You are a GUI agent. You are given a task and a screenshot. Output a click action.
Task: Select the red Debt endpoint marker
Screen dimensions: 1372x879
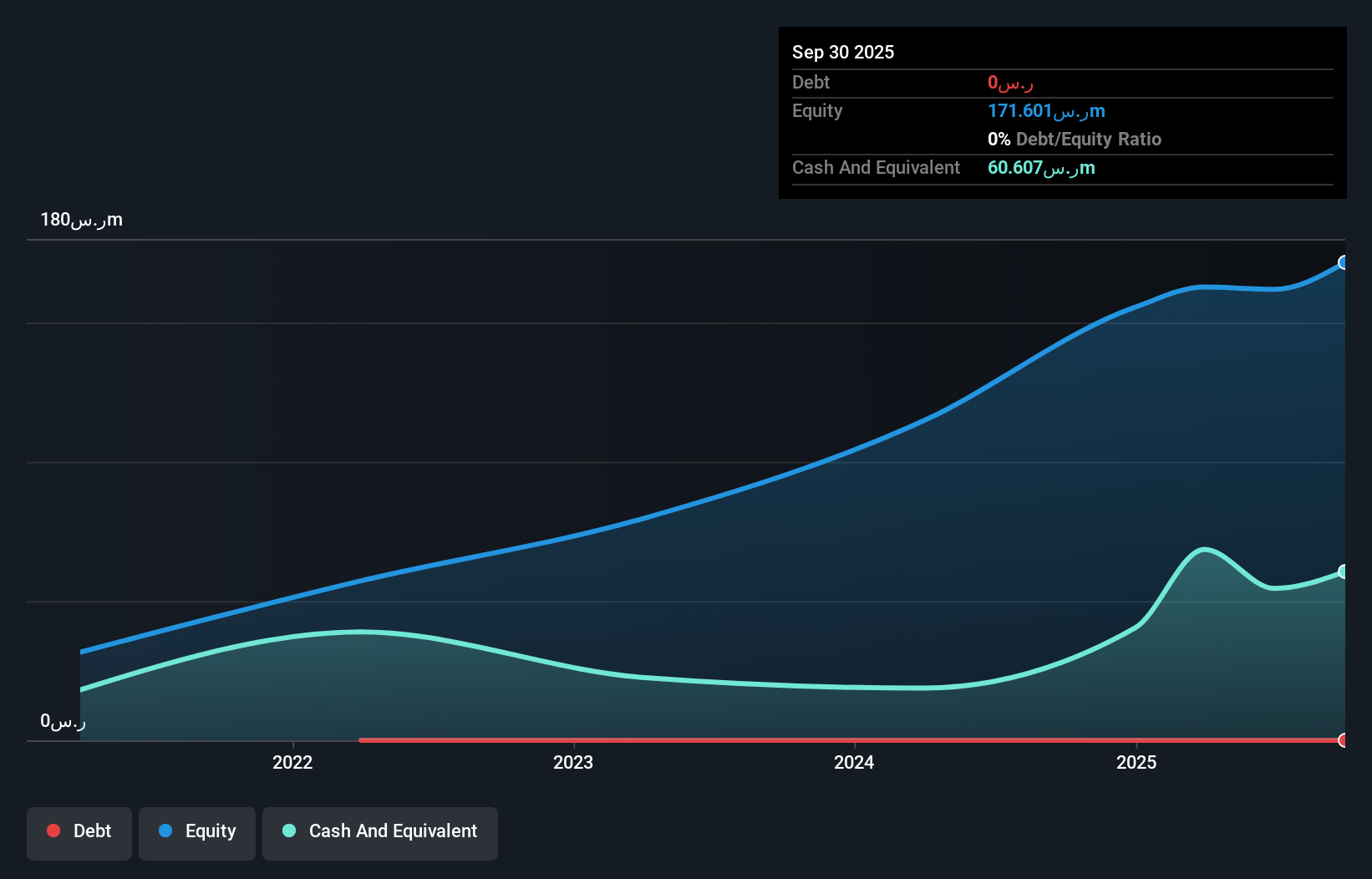tap(1344, 740)
